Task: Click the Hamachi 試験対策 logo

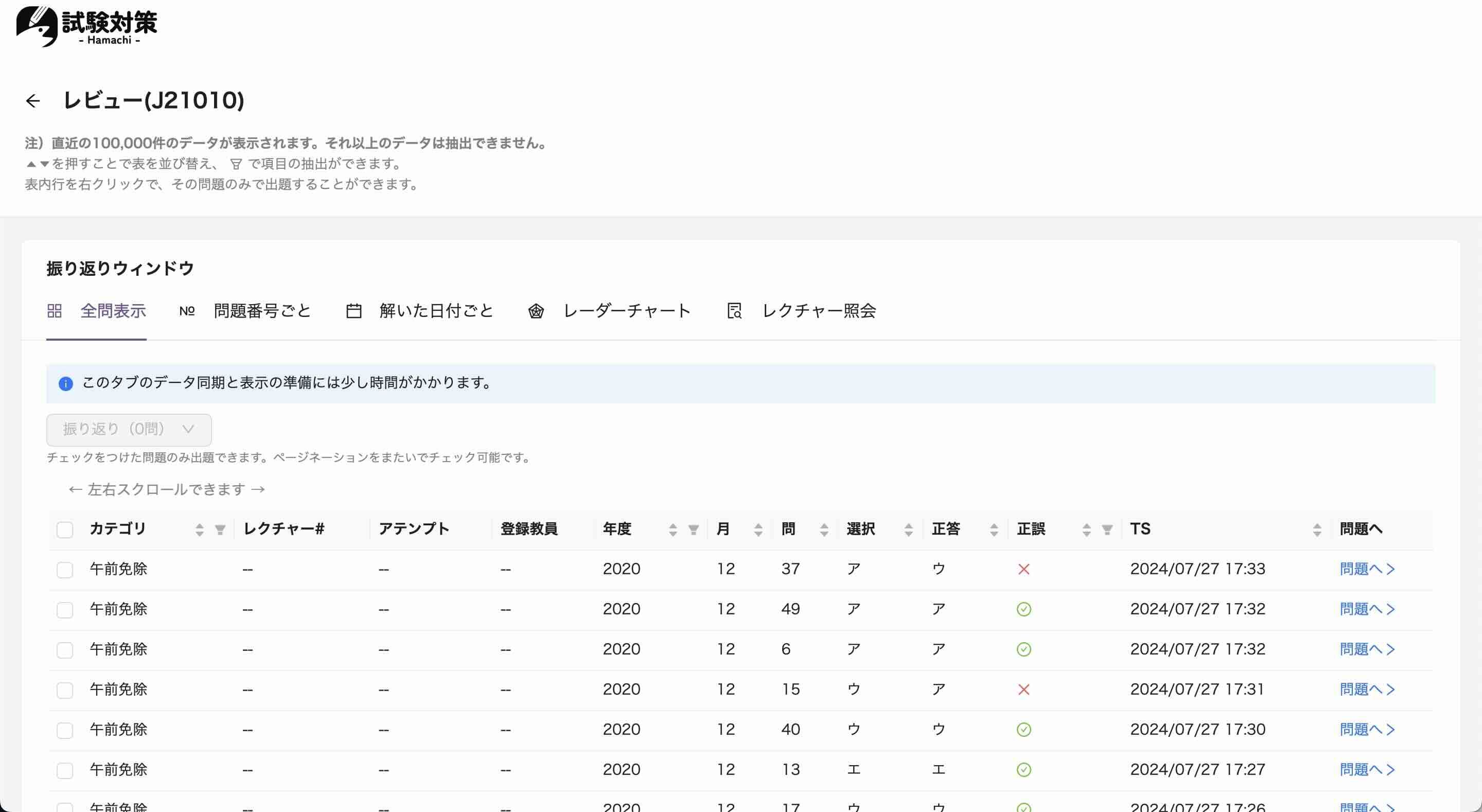Action: [86, 26]
